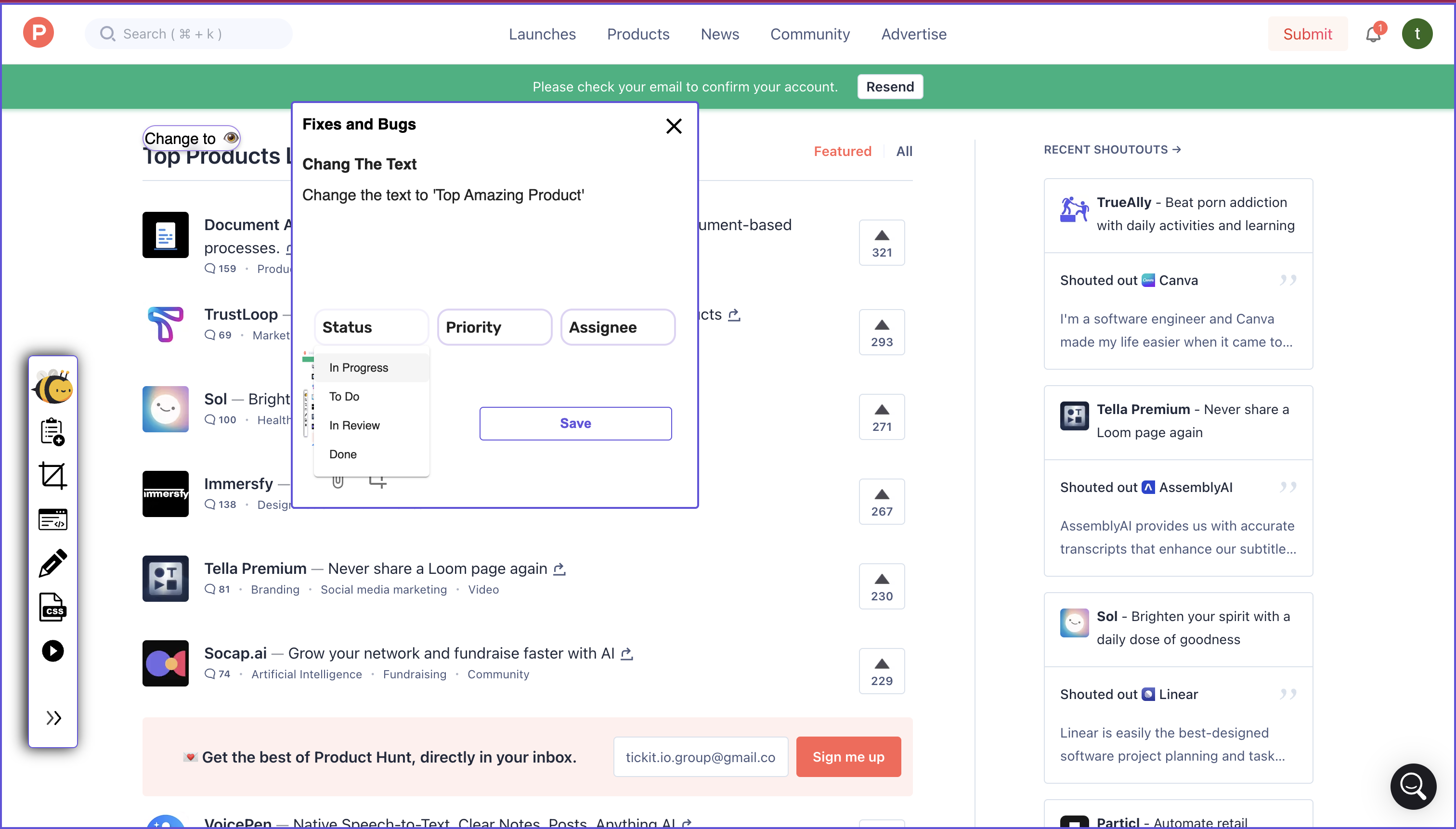Toggle the eye icon on the Change to label

click(231, 138)
